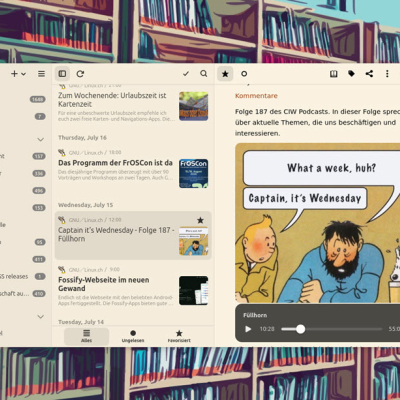Toggle the starred state of the article

click(225, 74)
